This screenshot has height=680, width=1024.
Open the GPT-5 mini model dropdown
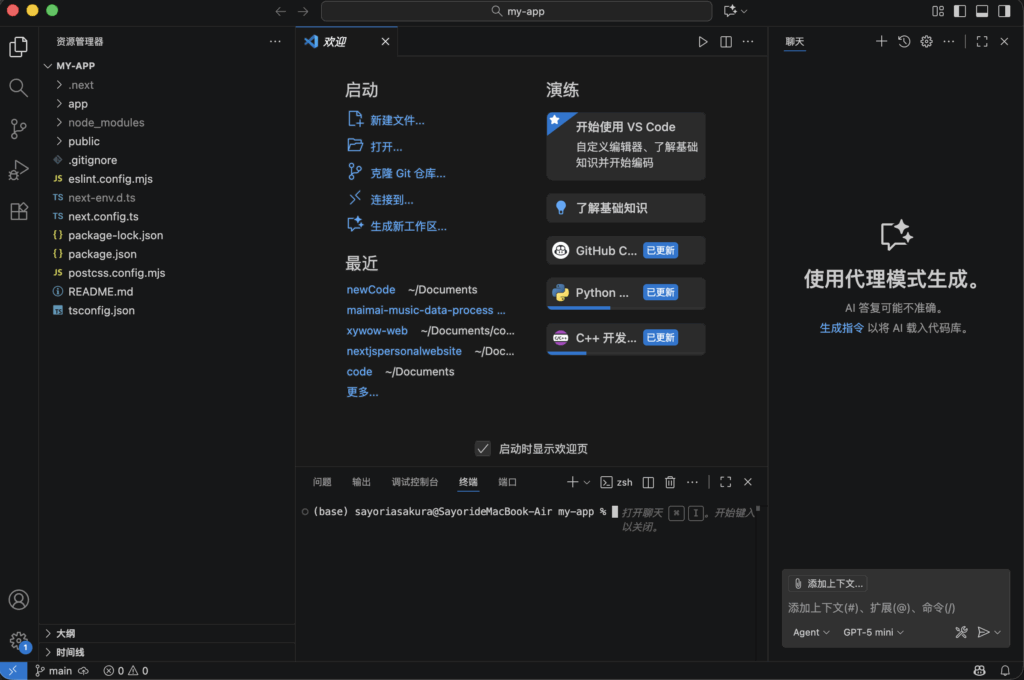[873, 632]
